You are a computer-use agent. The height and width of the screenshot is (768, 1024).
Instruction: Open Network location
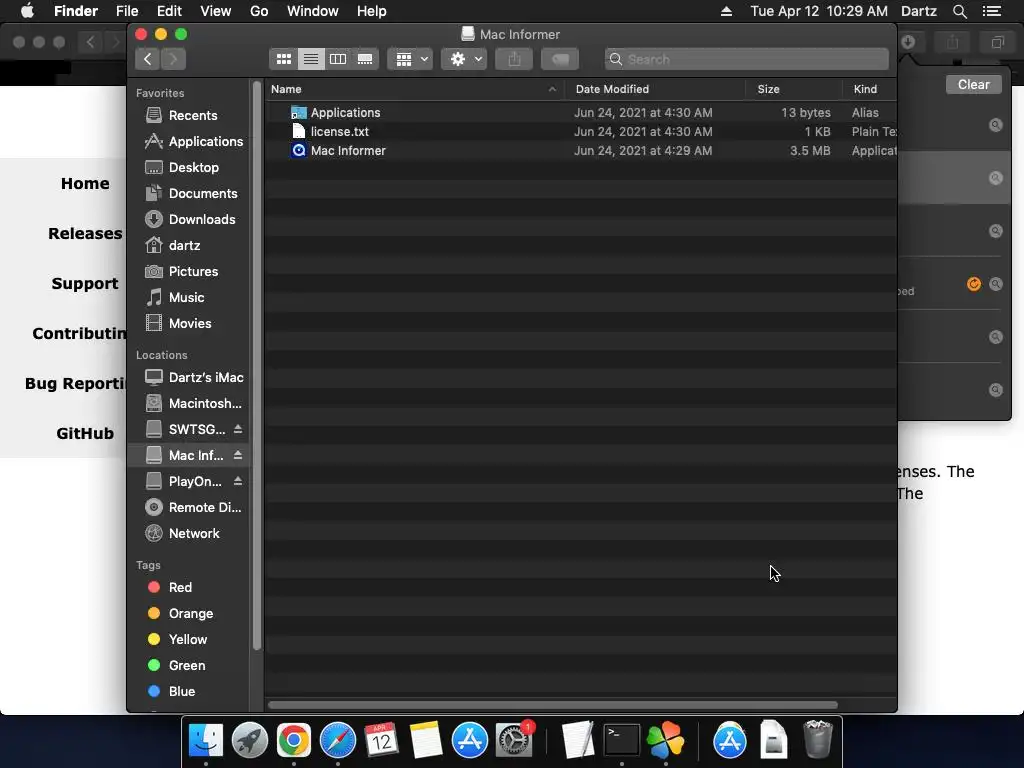189,534
